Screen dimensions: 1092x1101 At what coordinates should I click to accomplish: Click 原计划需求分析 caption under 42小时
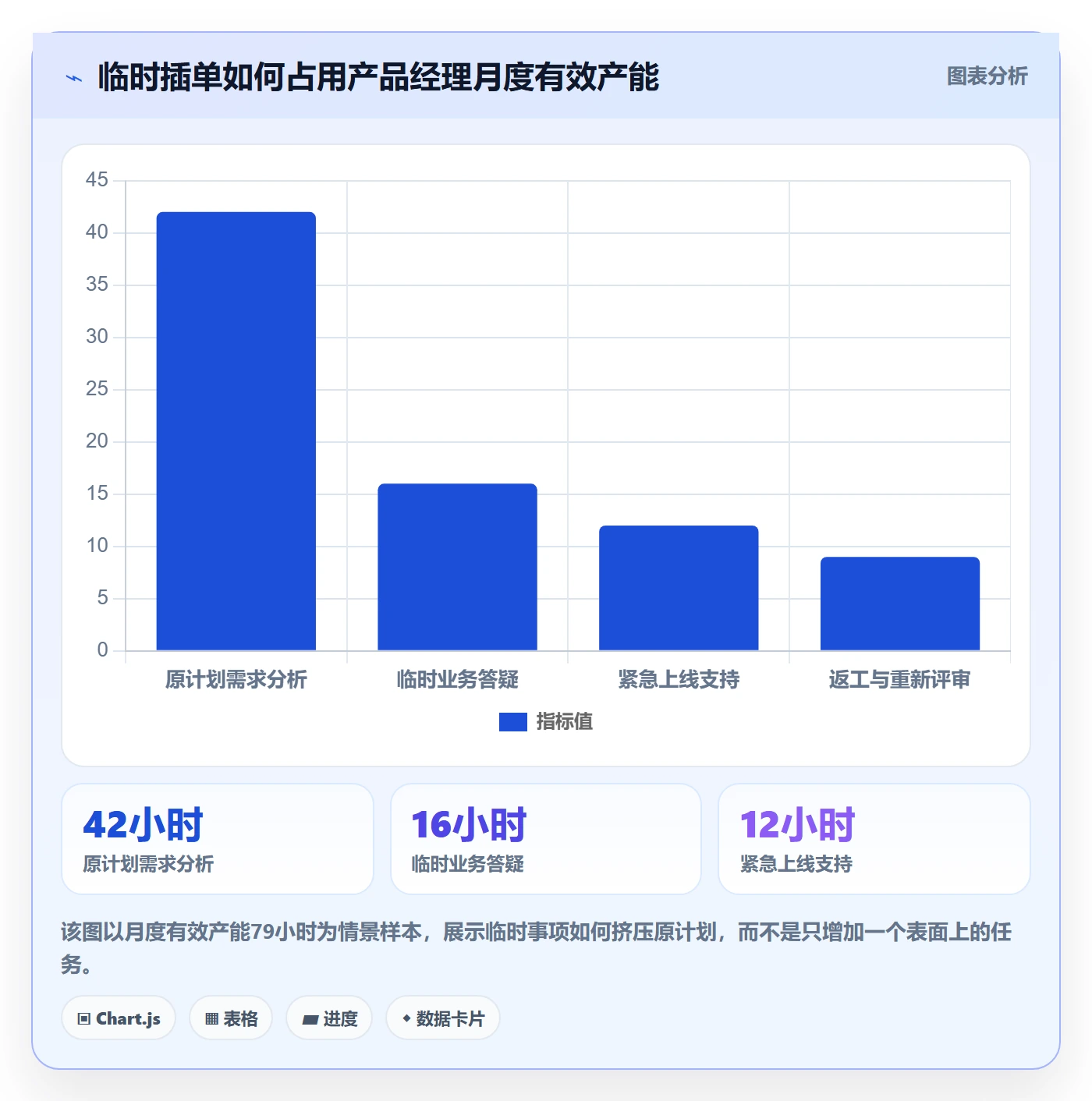(x=148, y=864)
